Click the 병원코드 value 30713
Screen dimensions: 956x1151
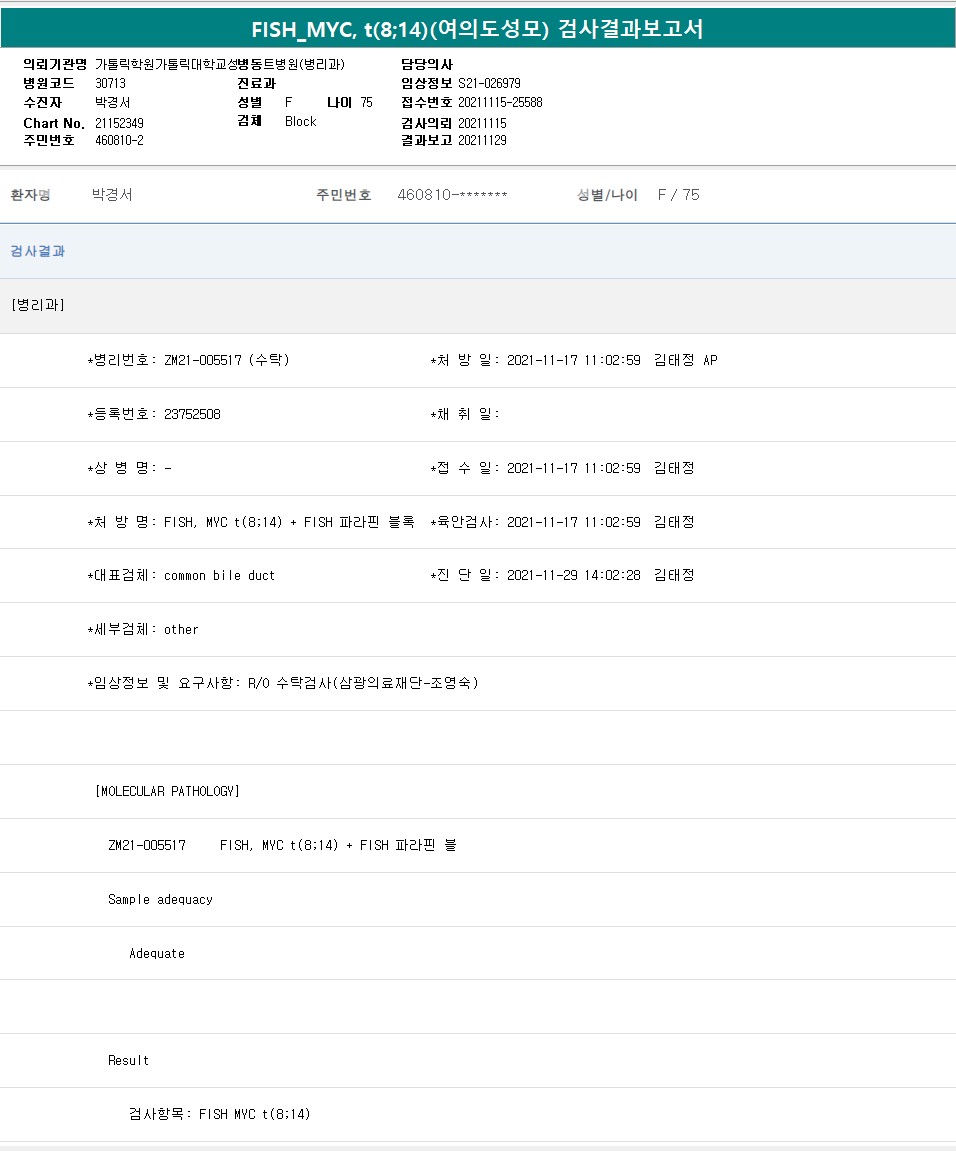110,84
